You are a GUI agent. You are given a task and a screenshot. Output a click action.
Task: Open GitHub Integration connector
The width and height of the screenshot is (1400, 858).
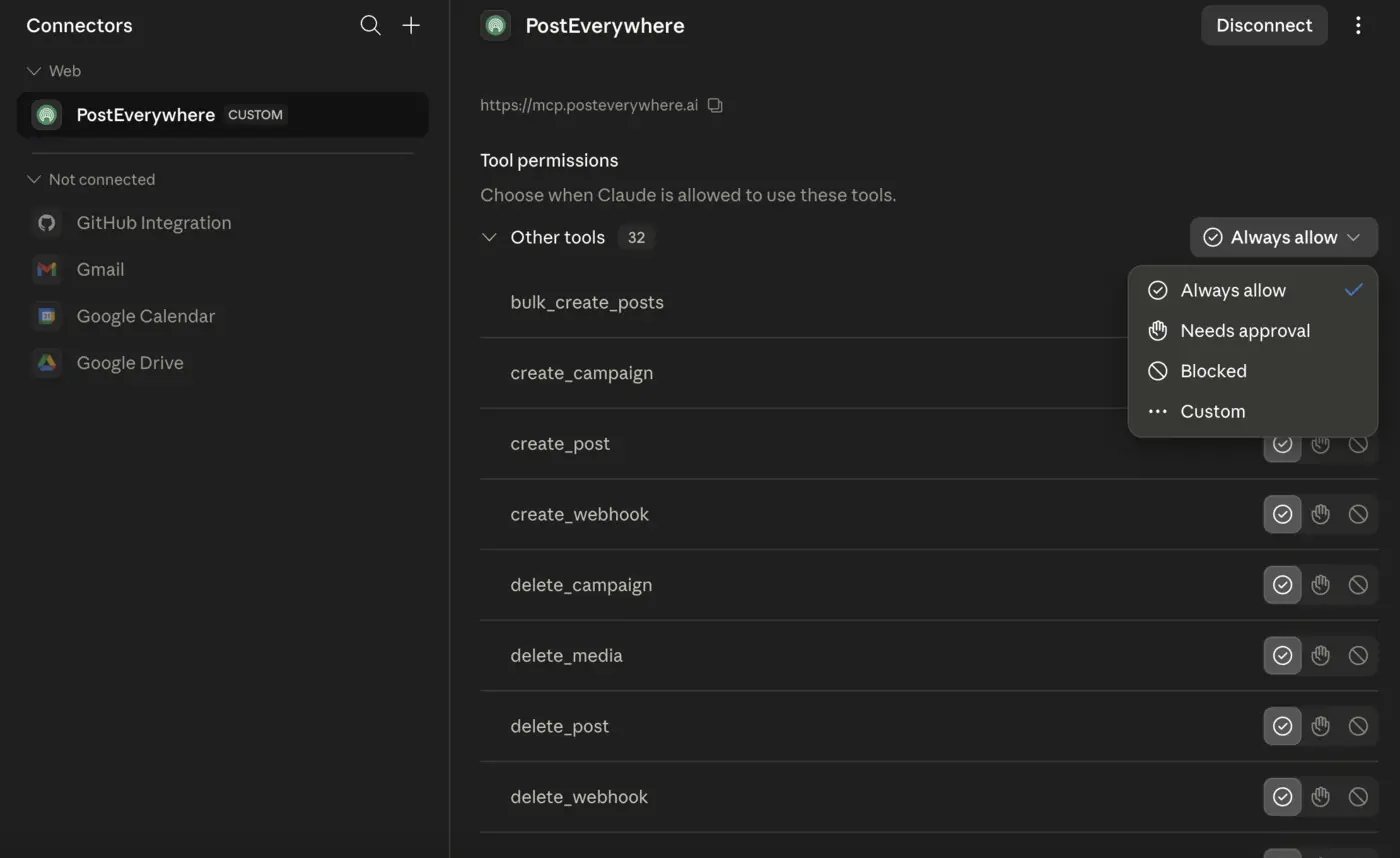(223, 223)
